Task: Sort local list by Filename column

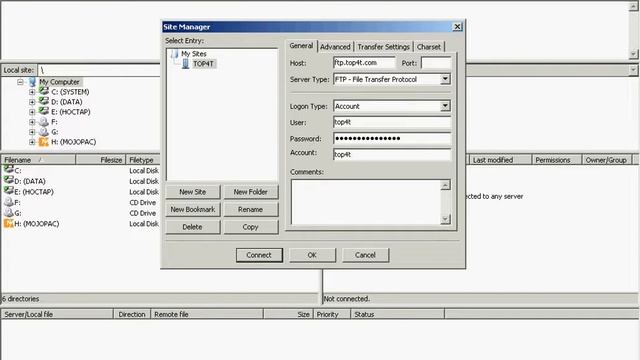Action: click(x=38, y=160)
